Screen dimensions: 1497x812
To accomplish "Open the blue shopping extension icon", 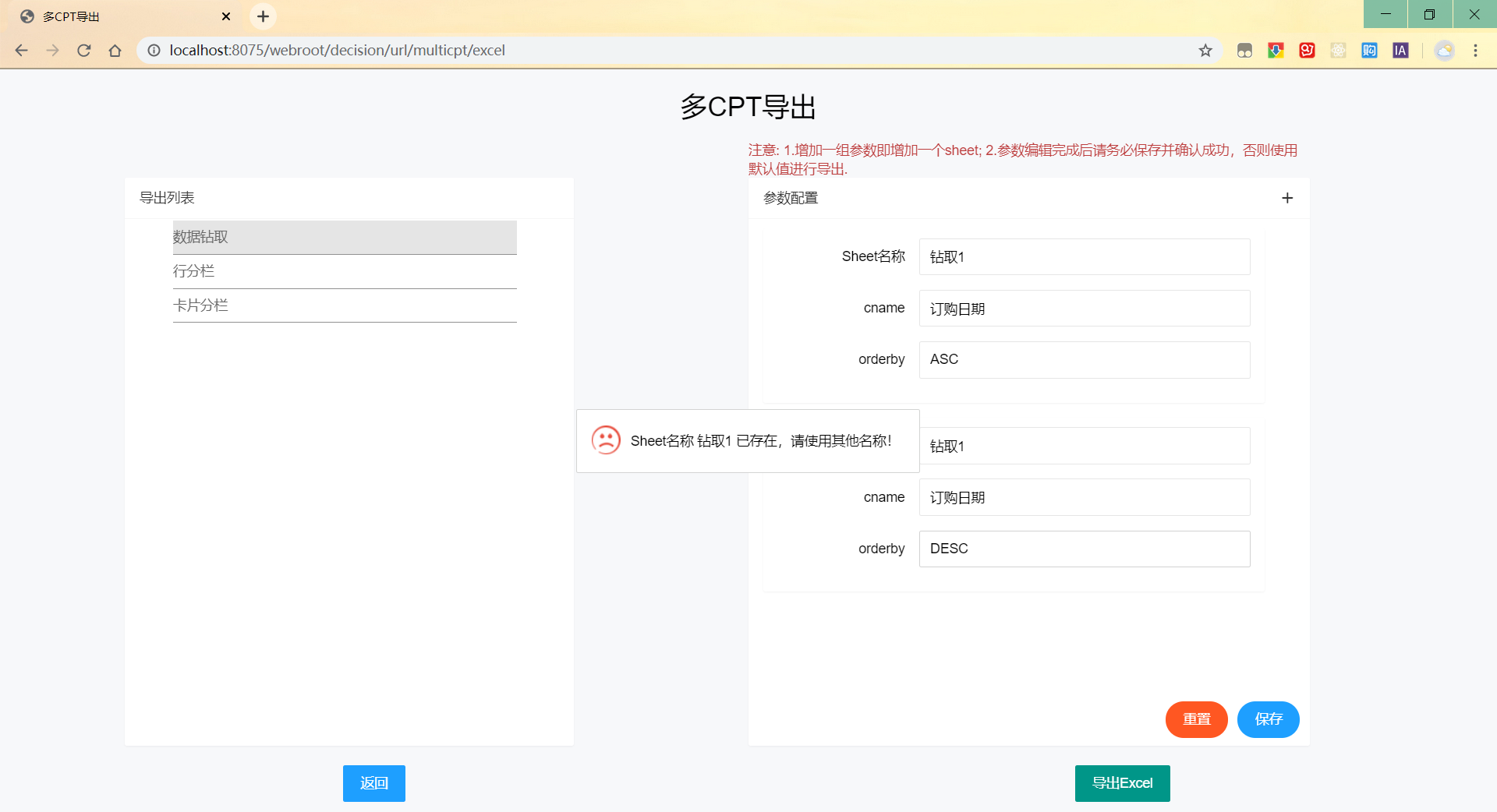I will pyautogui.click(x=1369, y=51).
